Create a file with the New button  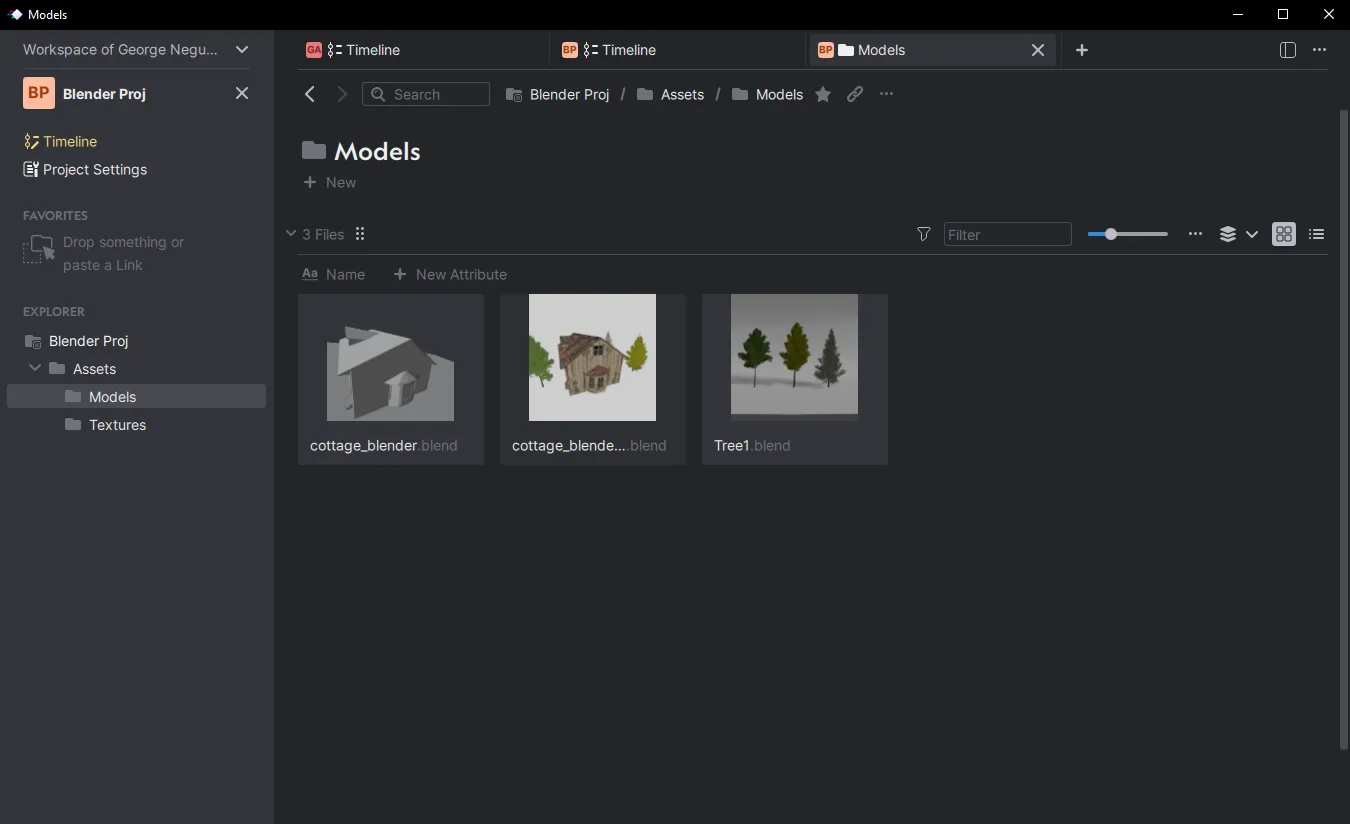click(329, 182)
